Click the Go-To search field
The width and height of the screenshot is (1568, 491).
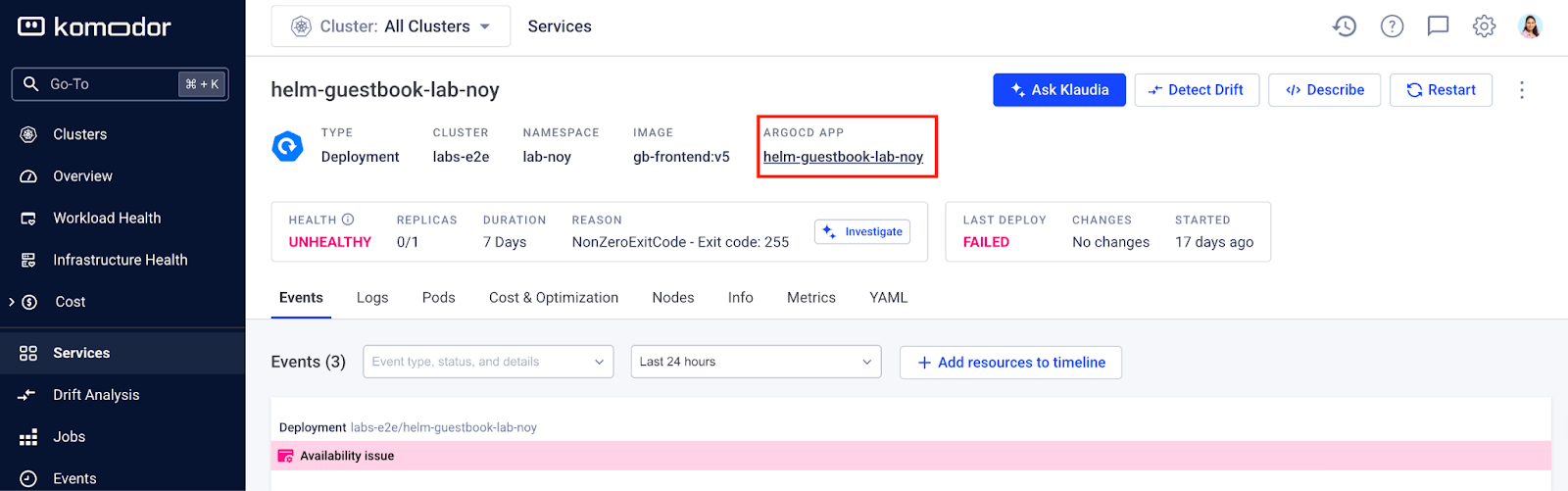108,84
